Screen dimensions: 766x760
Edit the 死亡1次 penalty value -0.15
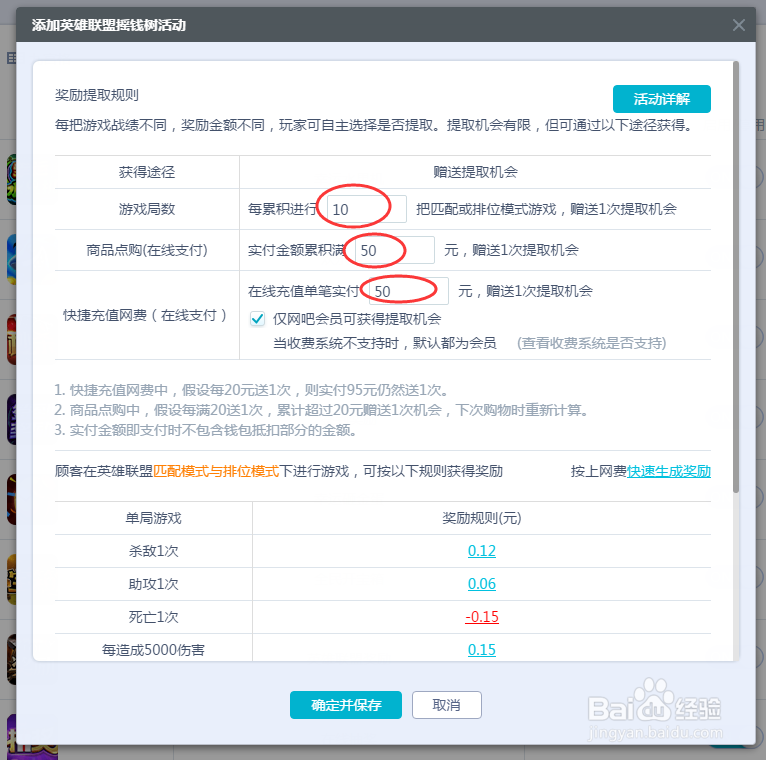tap(482, 617)
